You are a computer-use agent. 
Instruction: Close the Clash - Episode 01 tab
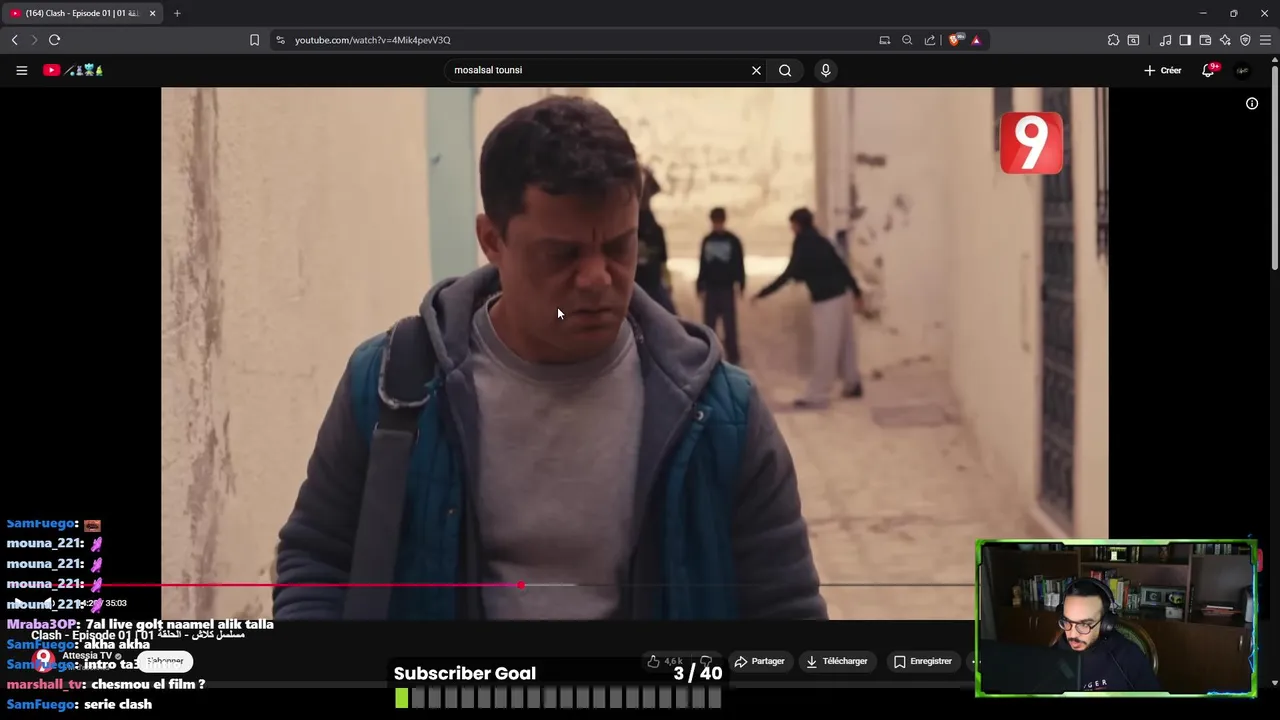click(152, 13)
